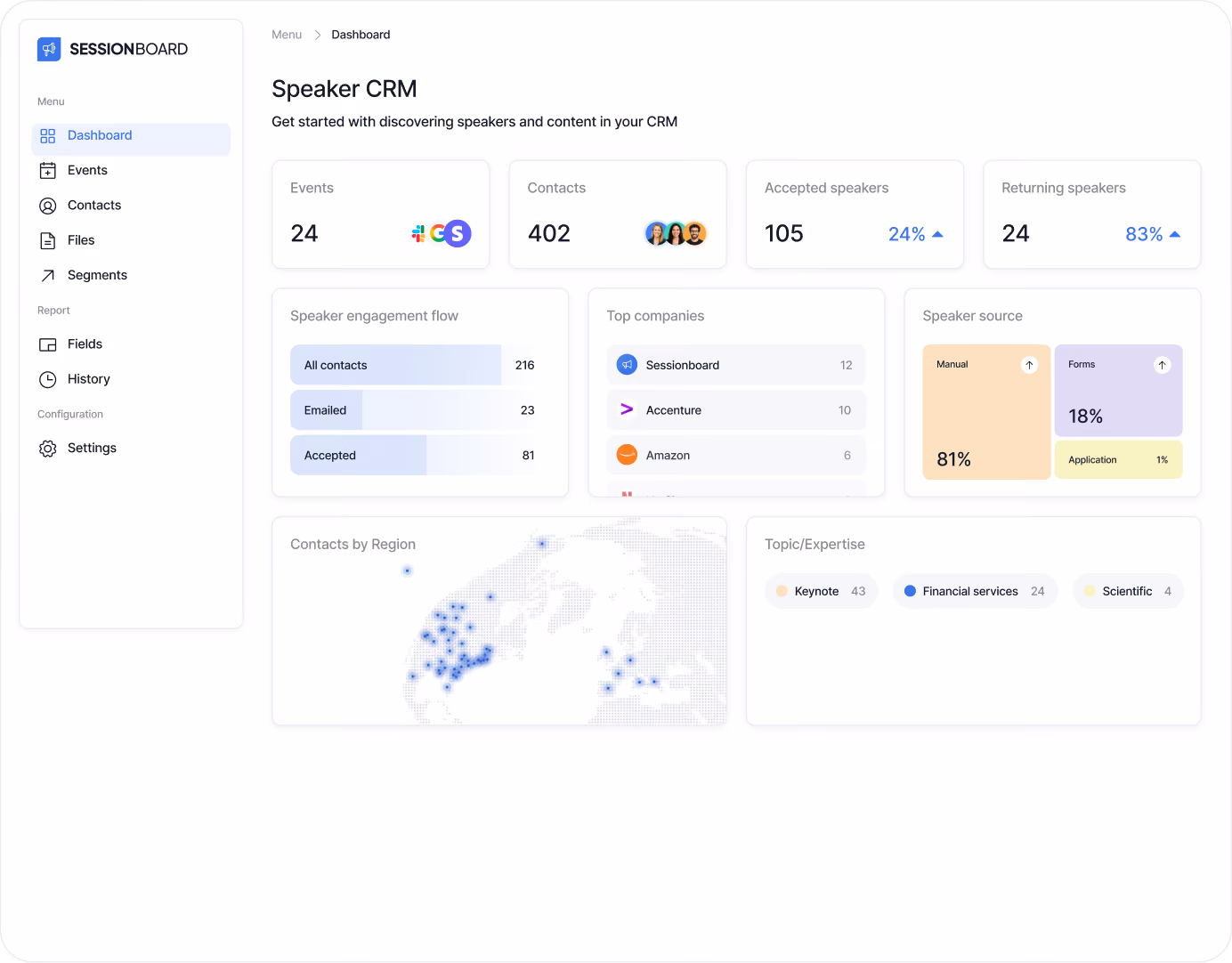Viewport: 1232px width, 963px height.
Task: Click the Amazon company row
Action: coord(736,455)
